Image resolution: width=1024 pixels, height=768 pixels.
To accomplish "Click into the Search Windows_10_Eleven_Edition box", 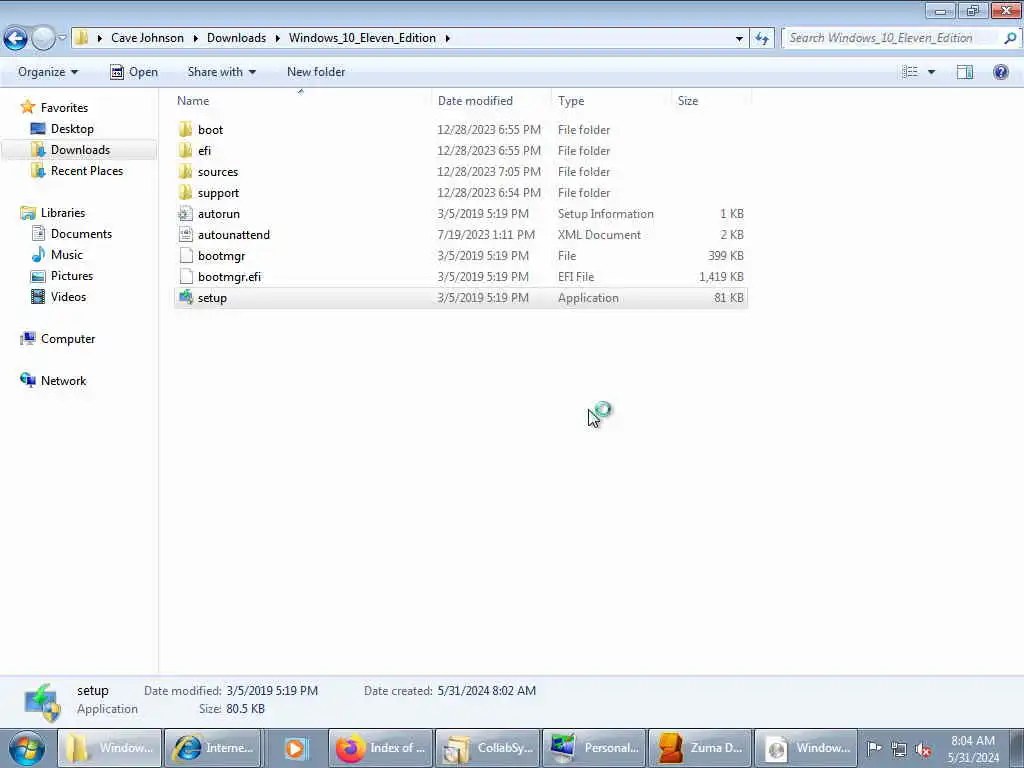I will click(892, 38).
